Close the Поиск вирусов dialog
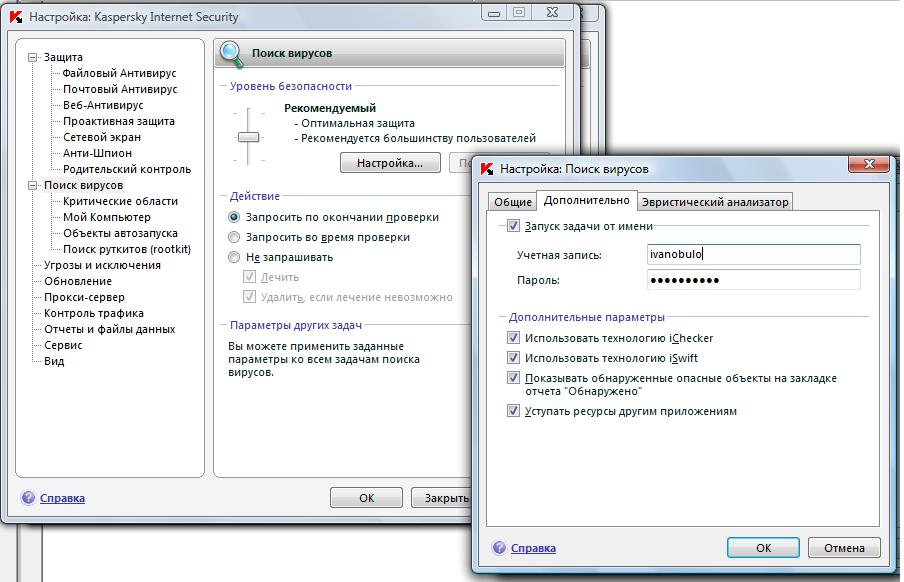904x582 pixels. (x=869, y=164)
